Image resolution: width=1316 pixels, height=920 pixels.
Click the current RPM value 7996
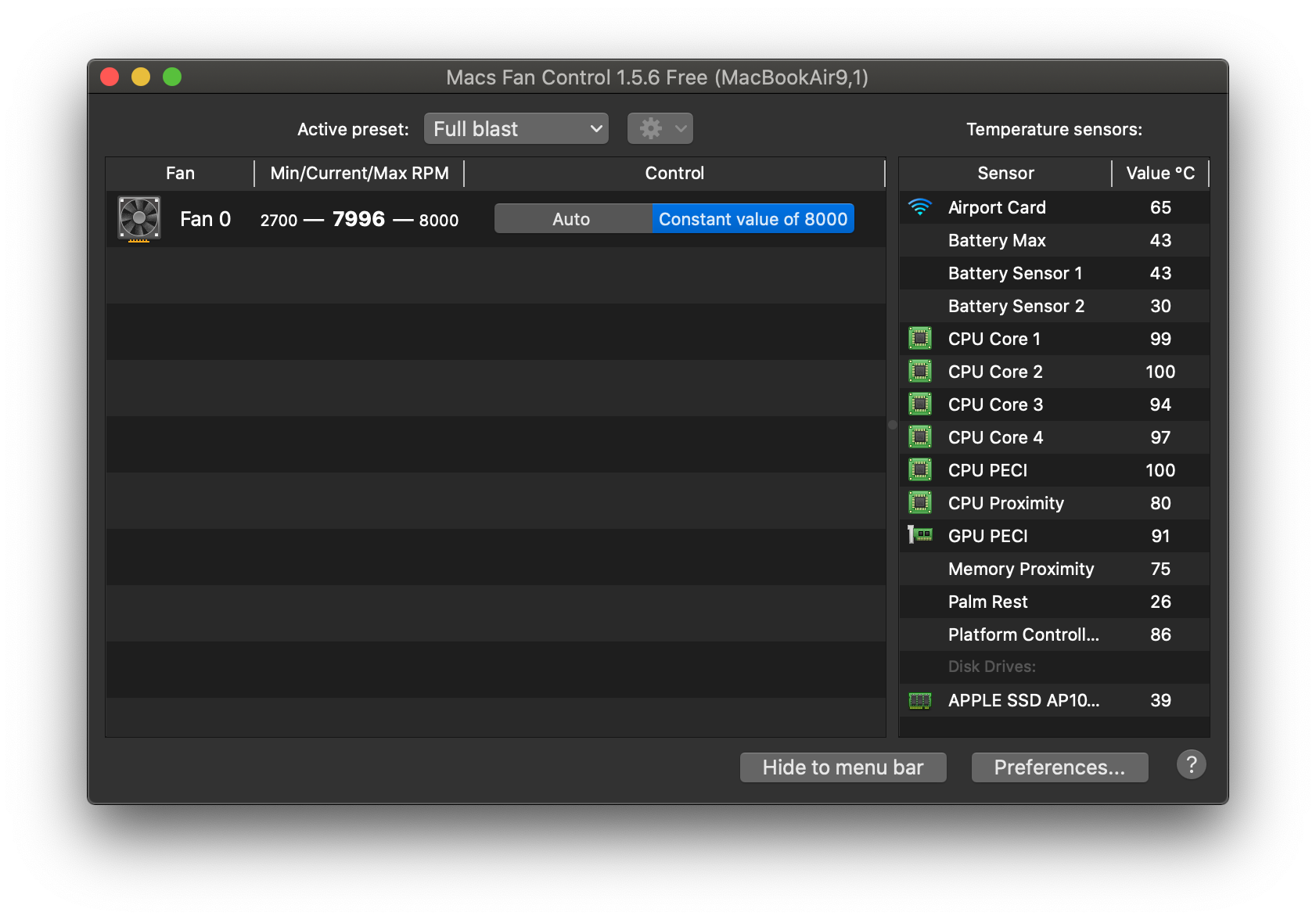point(359,219)
